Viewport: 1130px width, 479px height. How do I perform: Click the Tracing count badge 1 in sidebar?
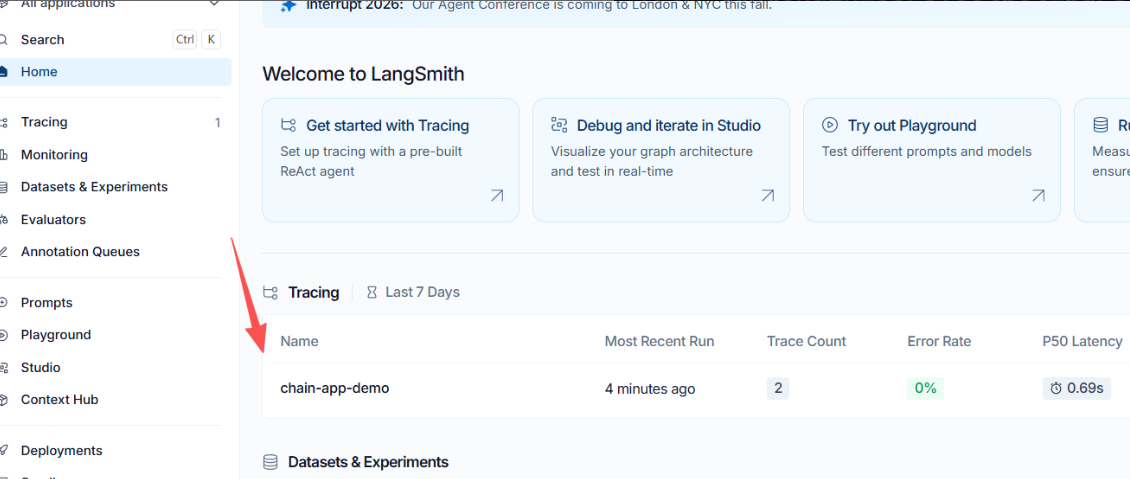[x=218, y=122]
